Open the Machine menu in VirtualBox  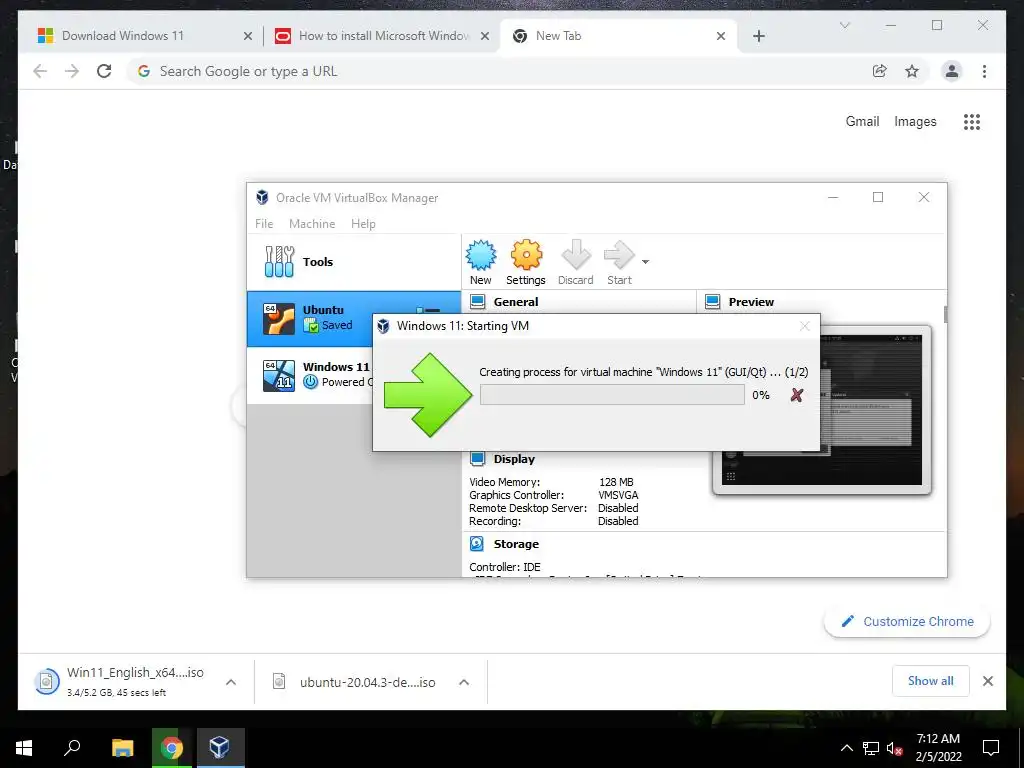click(312, 224)
